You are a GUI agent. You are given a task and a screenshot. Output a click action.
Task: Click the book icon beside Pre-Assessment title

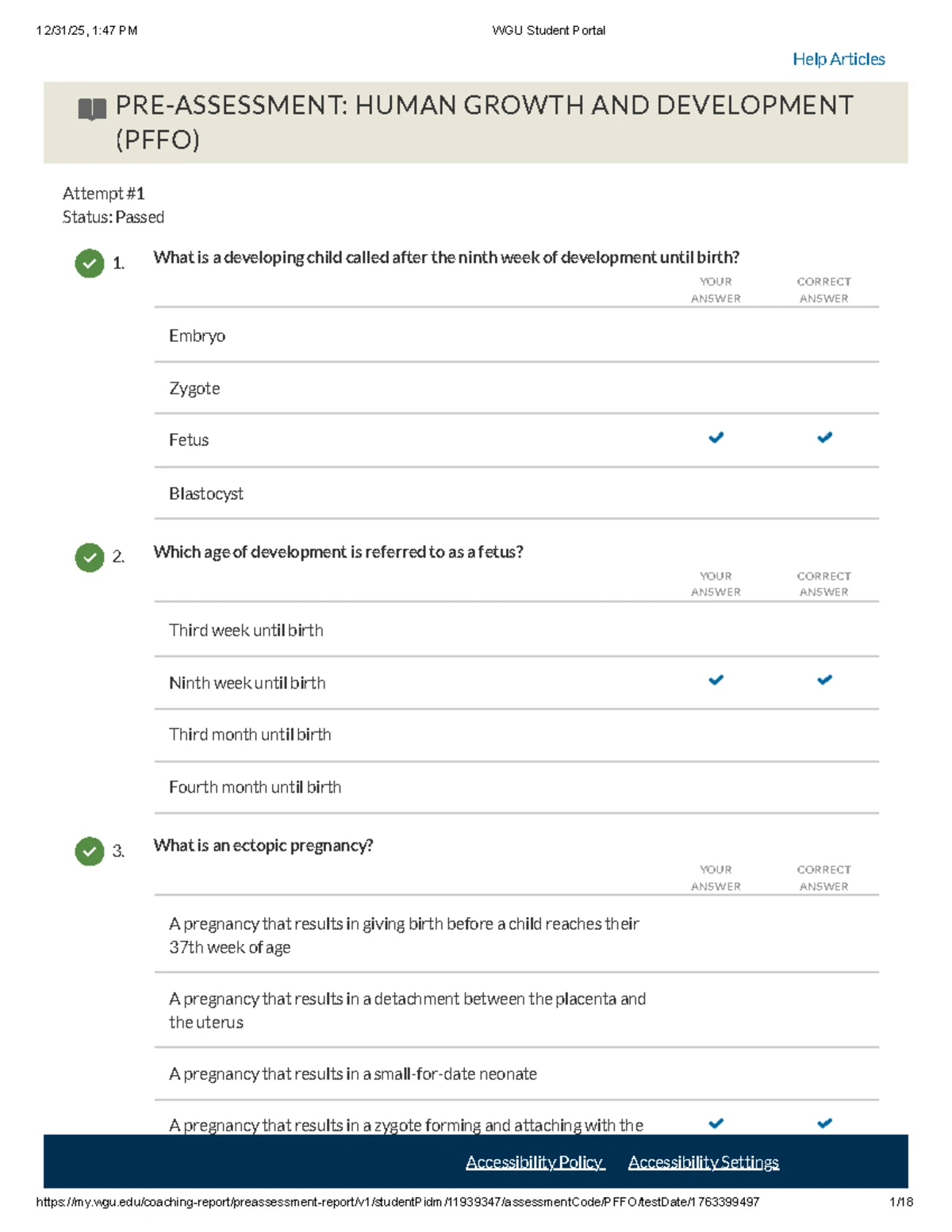tap(92, 109)
